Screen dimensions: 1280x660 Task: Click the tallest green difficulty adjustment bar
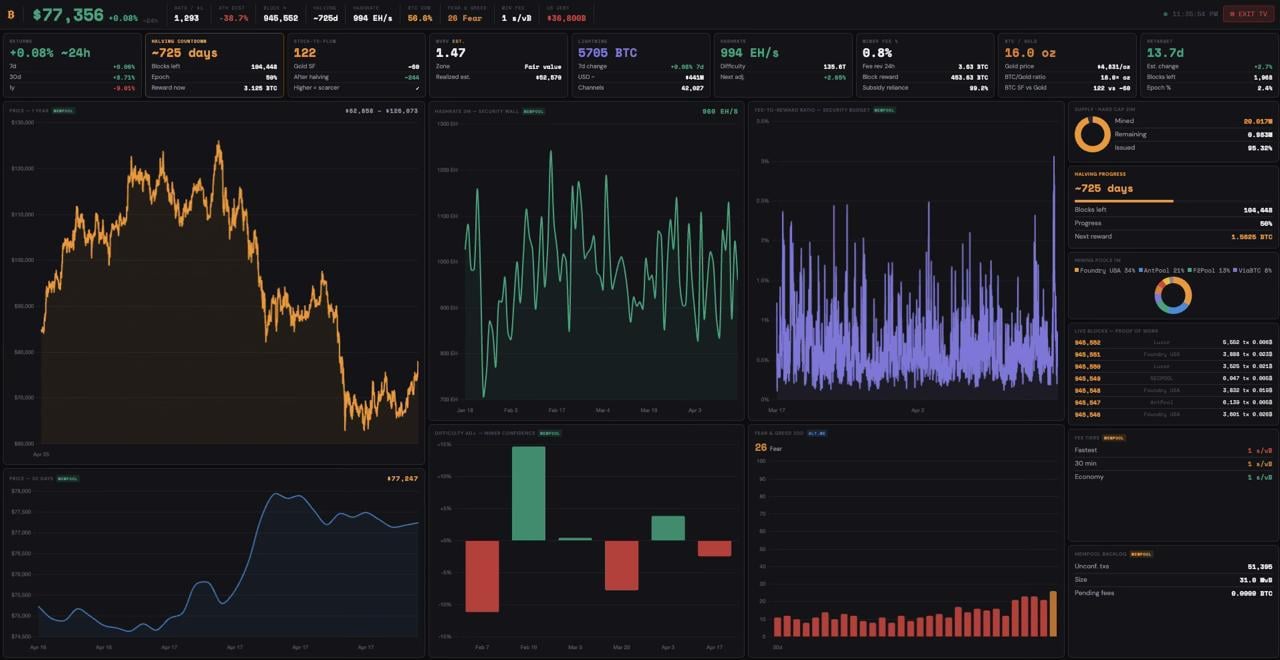pyautogui.click(x=528, y=493)
